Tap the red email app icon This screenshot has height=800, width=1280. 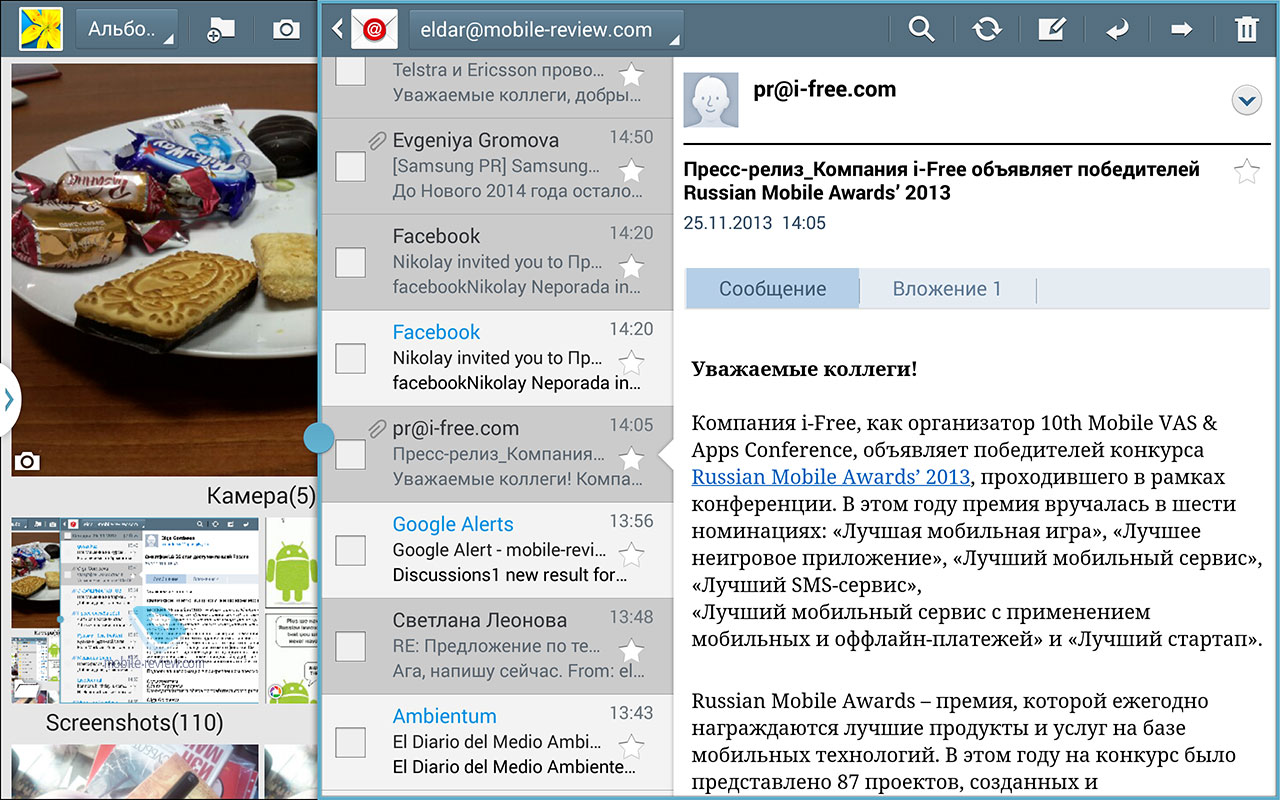coord(374,30)
